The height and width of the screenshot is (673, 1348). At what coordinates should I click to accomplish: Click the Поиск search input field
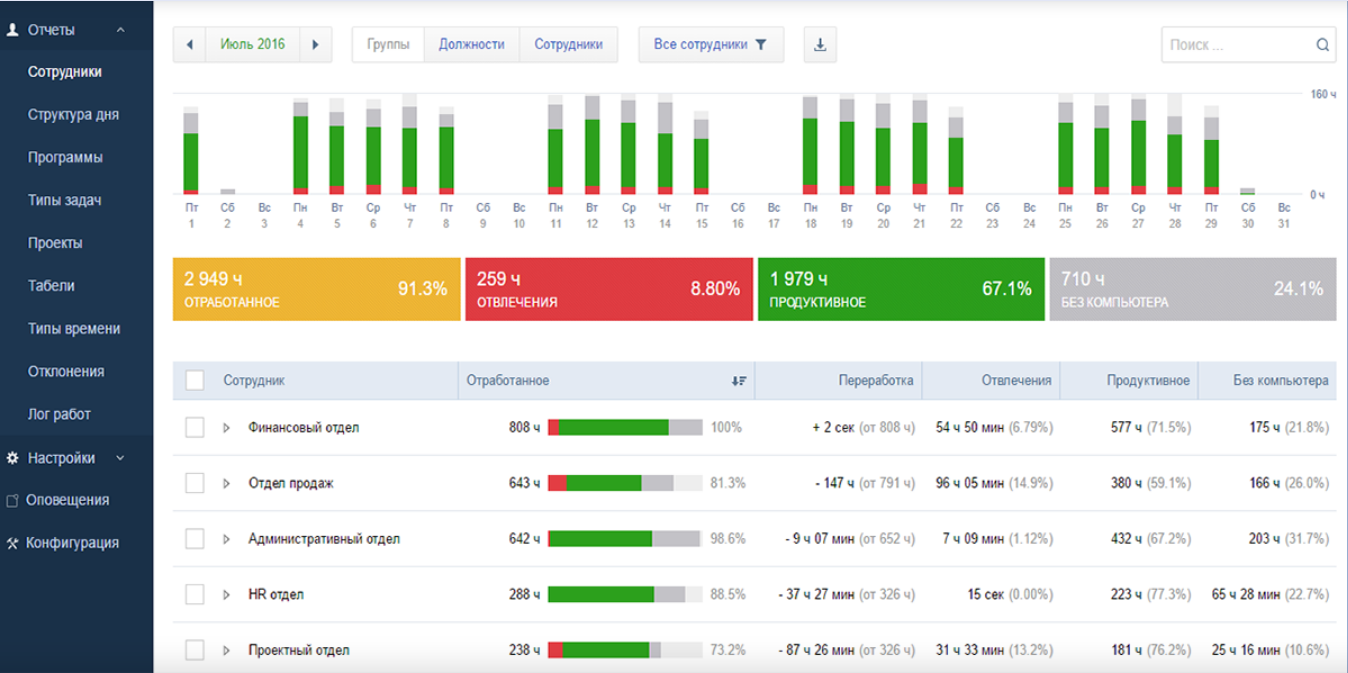tap(1236, 45)
